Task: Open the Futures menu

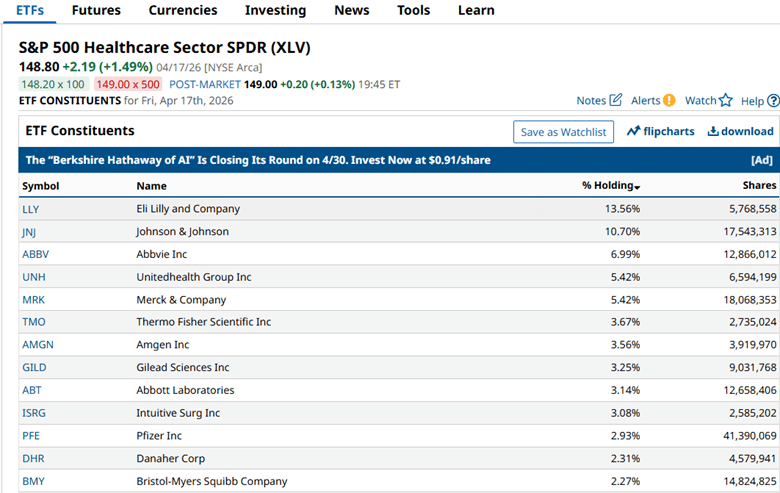Action: pyautogui.click(x=96, y=10)
